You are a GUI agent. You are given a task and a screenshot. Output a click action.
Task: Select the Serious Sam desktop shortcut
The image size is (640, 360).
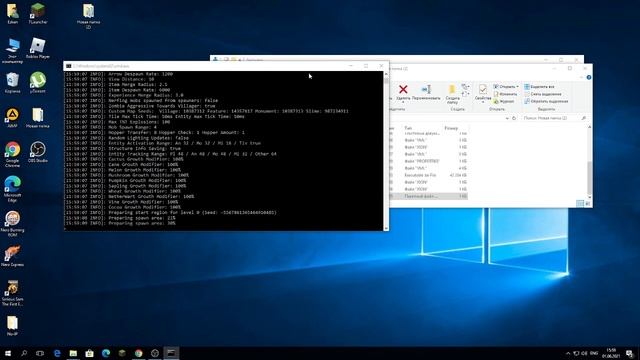pyautogui.click(x=12, y=293)
